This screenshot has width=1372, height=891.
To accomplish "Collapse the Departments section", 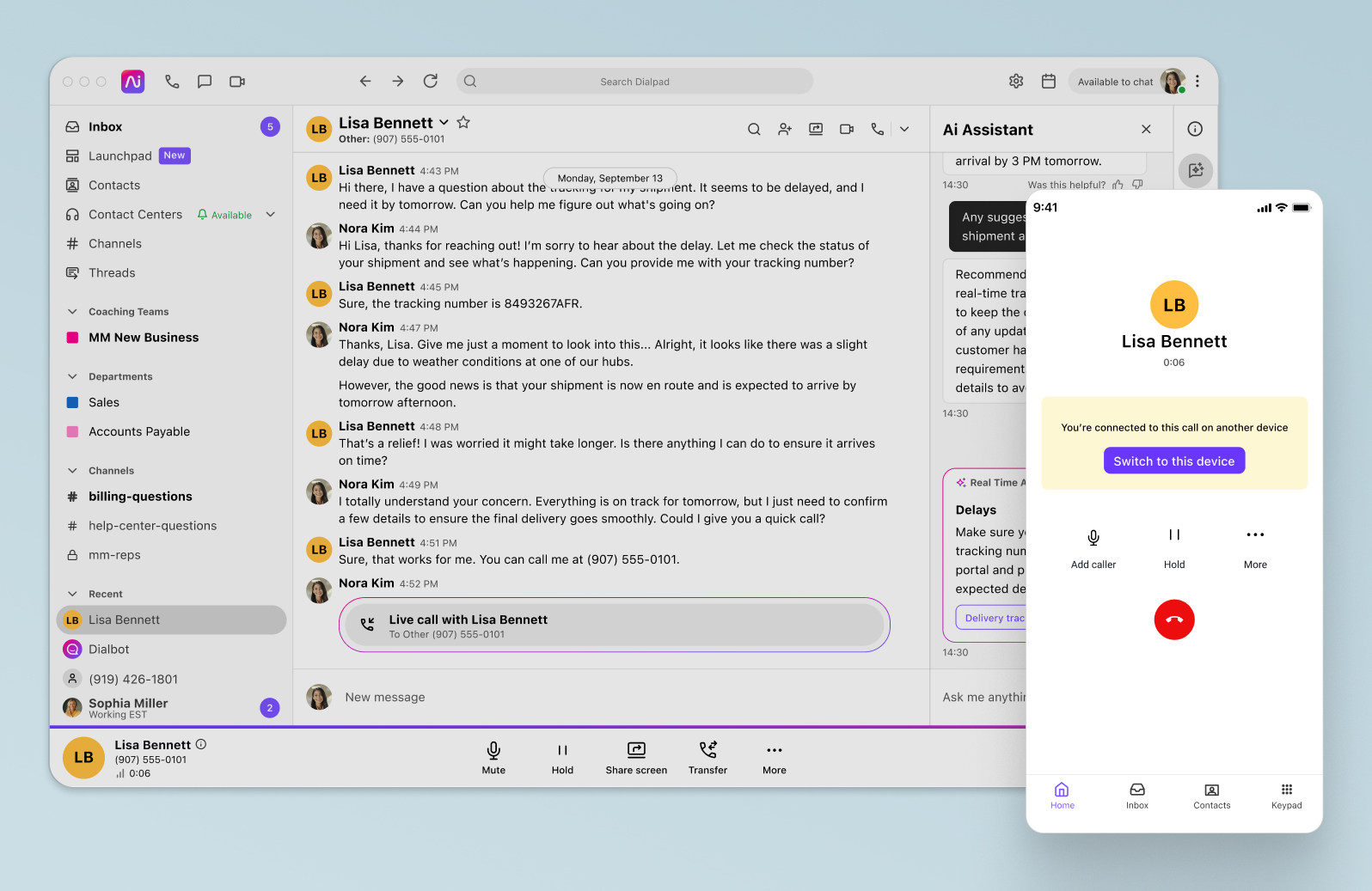I will [72, 376].
